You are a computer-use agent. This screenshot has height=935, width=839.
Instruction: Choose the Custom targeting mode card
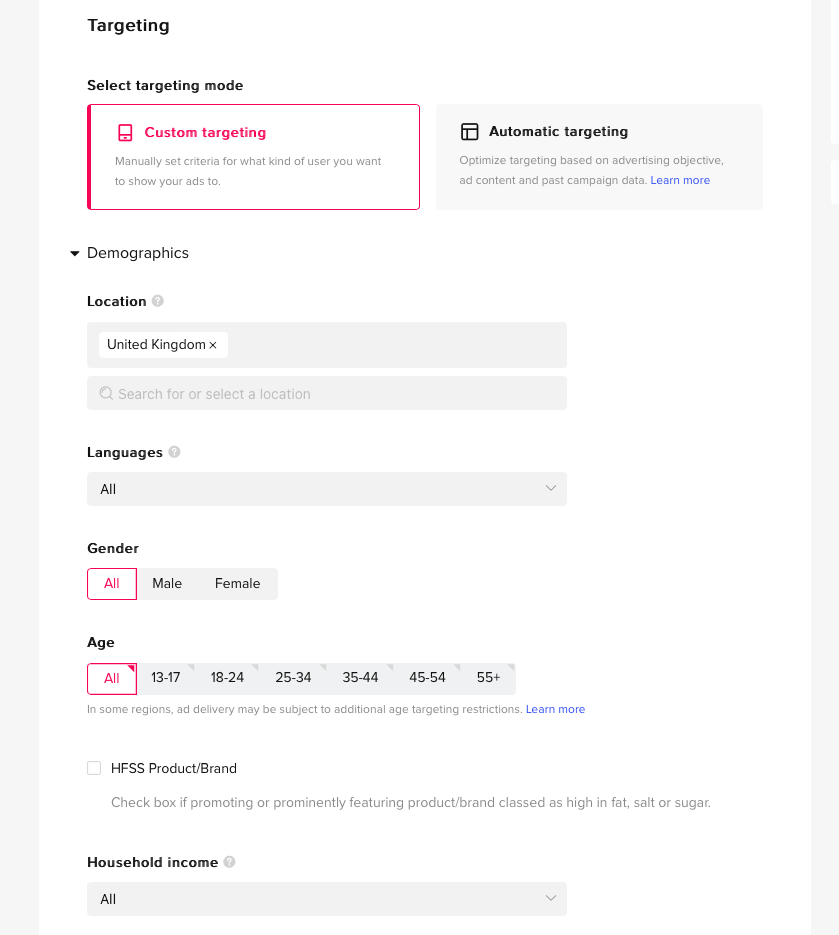[254, 157]
